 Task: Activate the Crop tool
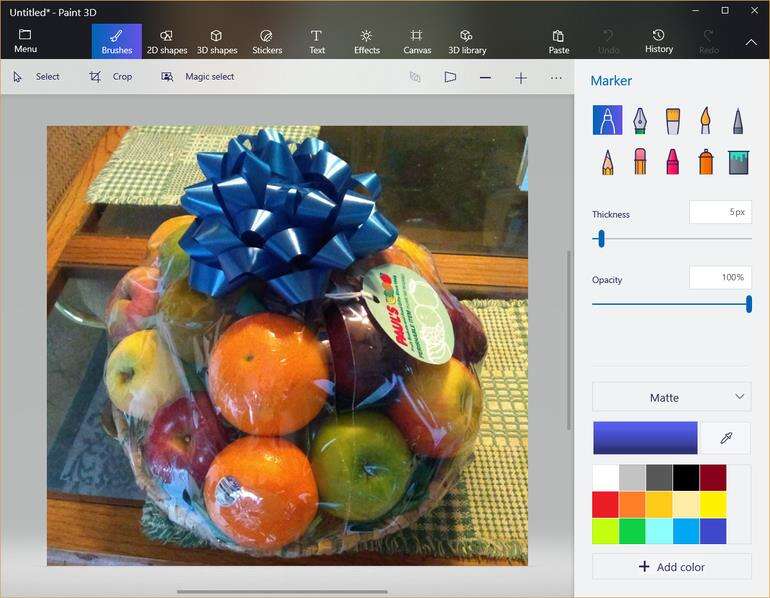coord(110,77)
